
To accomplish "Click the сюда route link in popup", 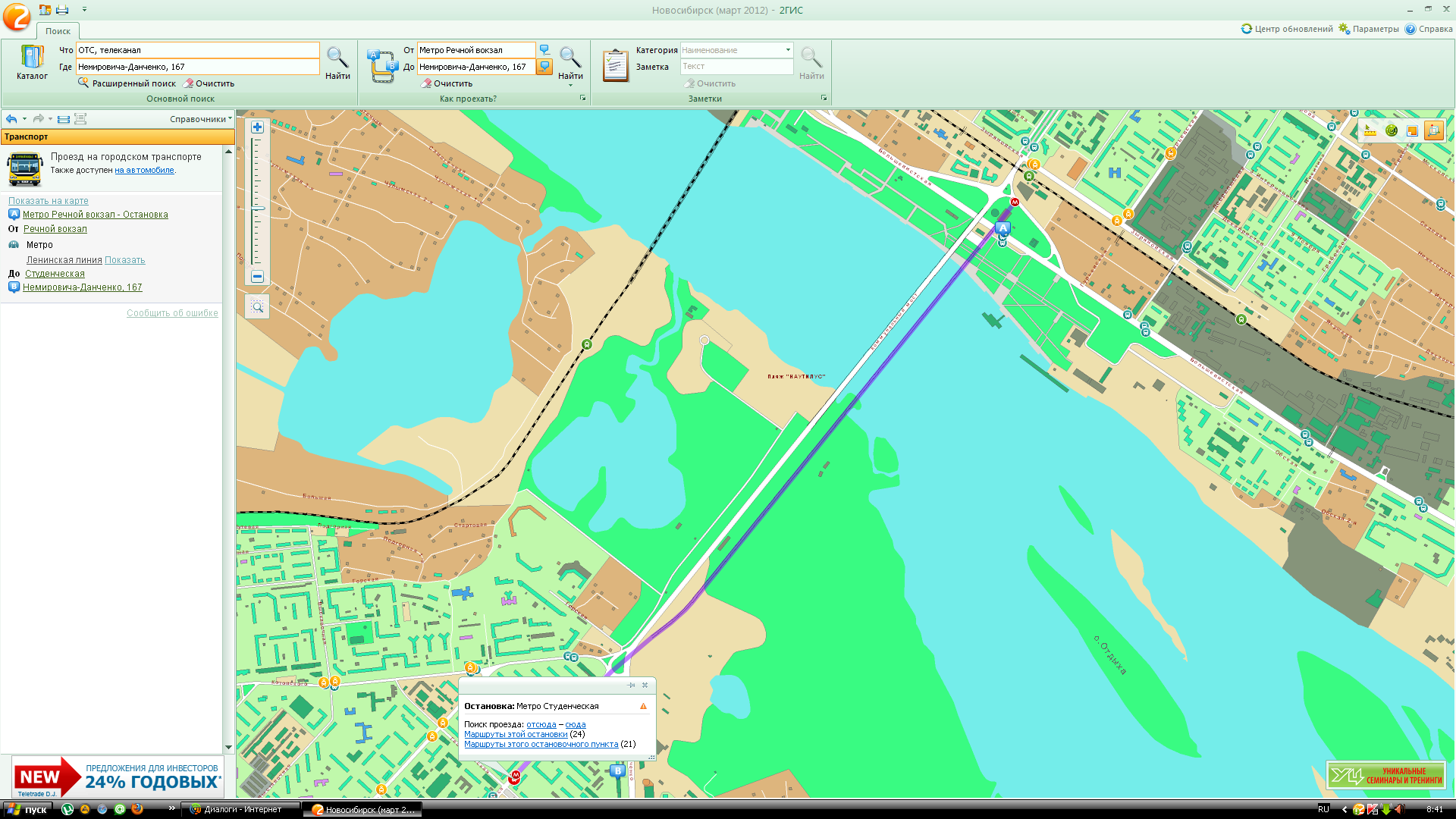I will click(576, 724).
